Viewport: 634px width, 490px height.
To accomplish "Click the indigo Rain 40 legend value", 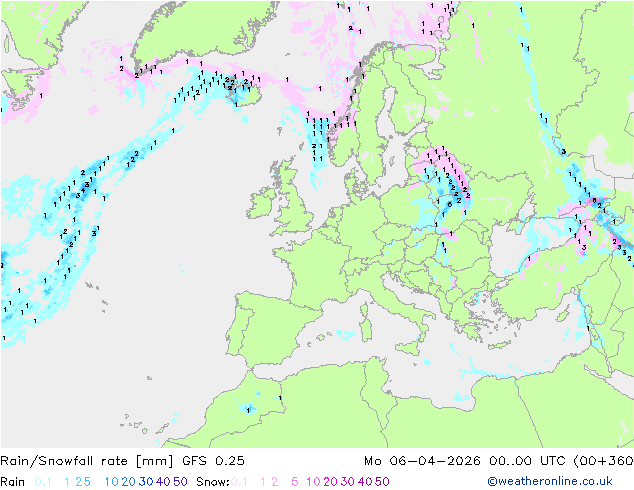I will coord(163,482).
